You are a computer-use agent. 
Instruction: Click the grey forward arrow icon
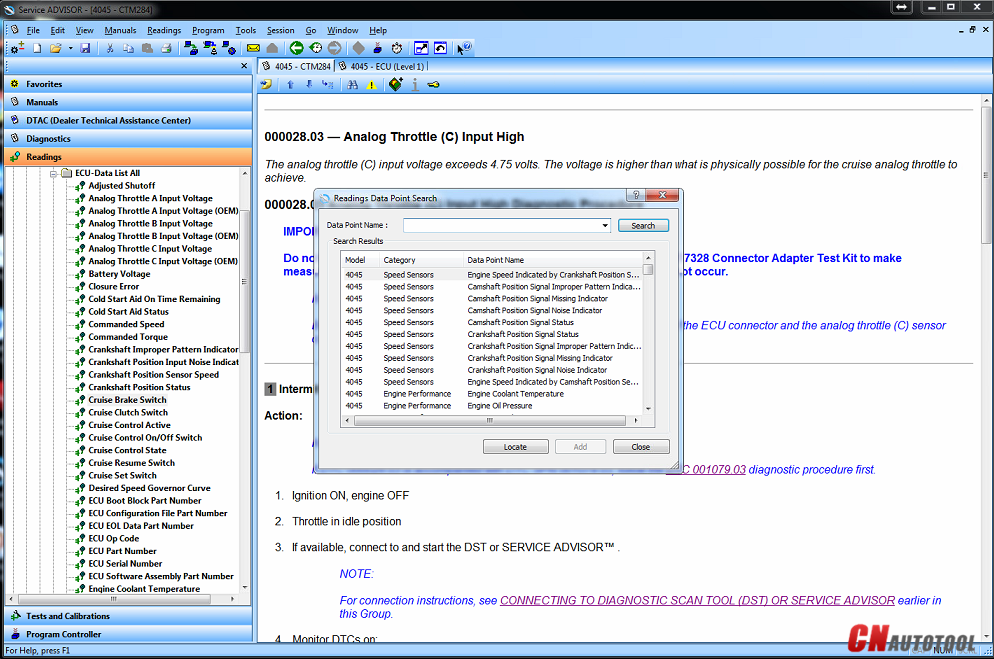click(335, 48)
